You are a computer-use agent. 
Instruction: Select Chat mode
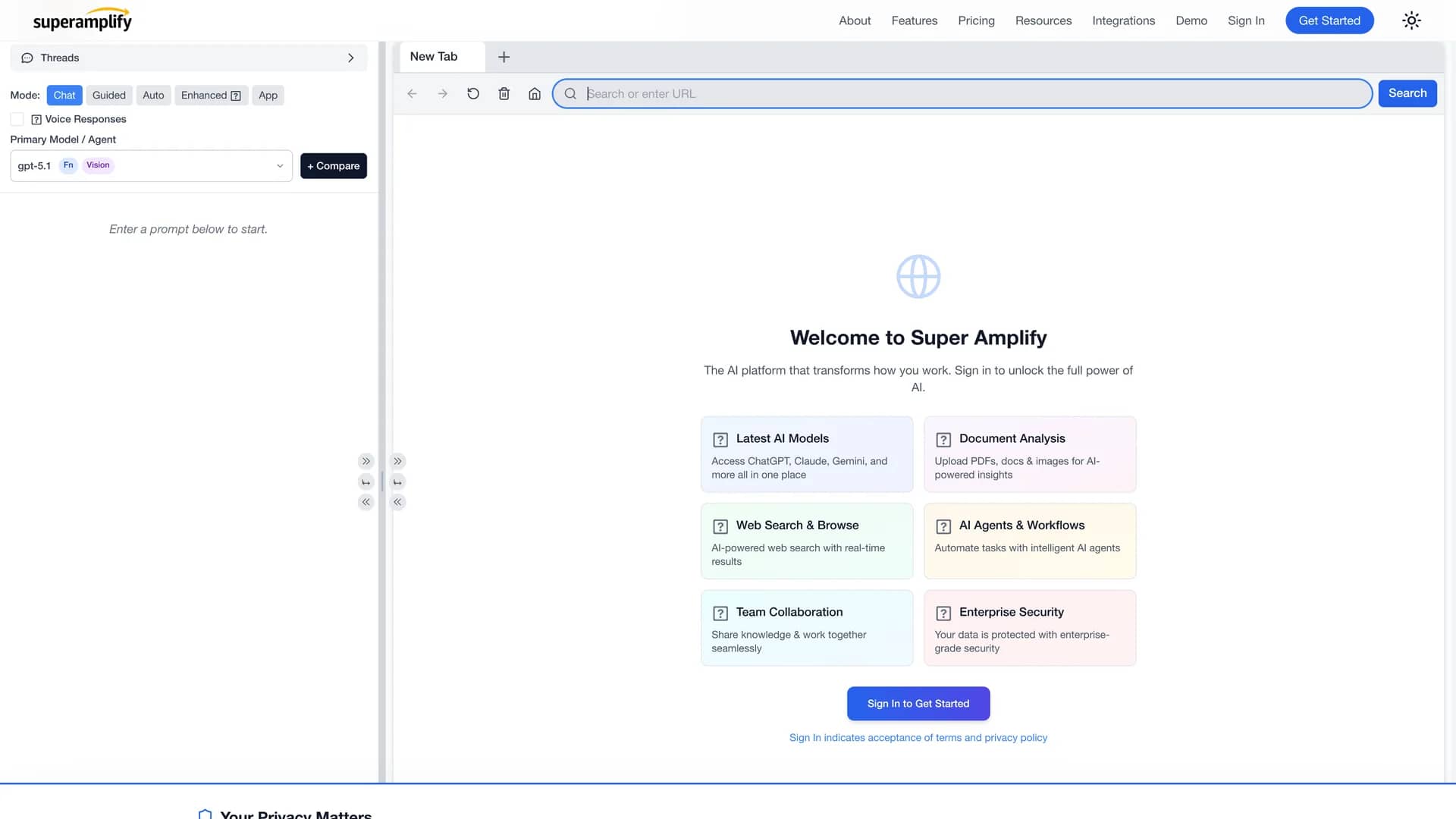coord(64,95)
